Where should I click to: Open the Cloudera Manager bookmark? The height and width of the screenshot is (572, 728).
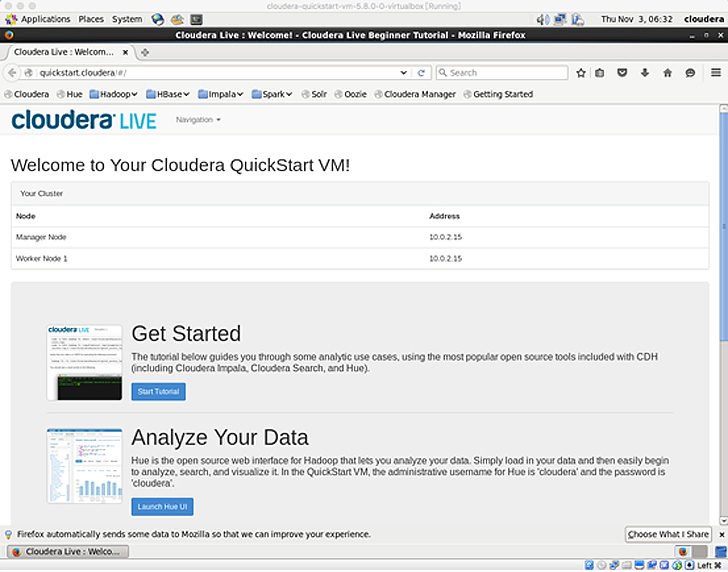tap(415, 94)
